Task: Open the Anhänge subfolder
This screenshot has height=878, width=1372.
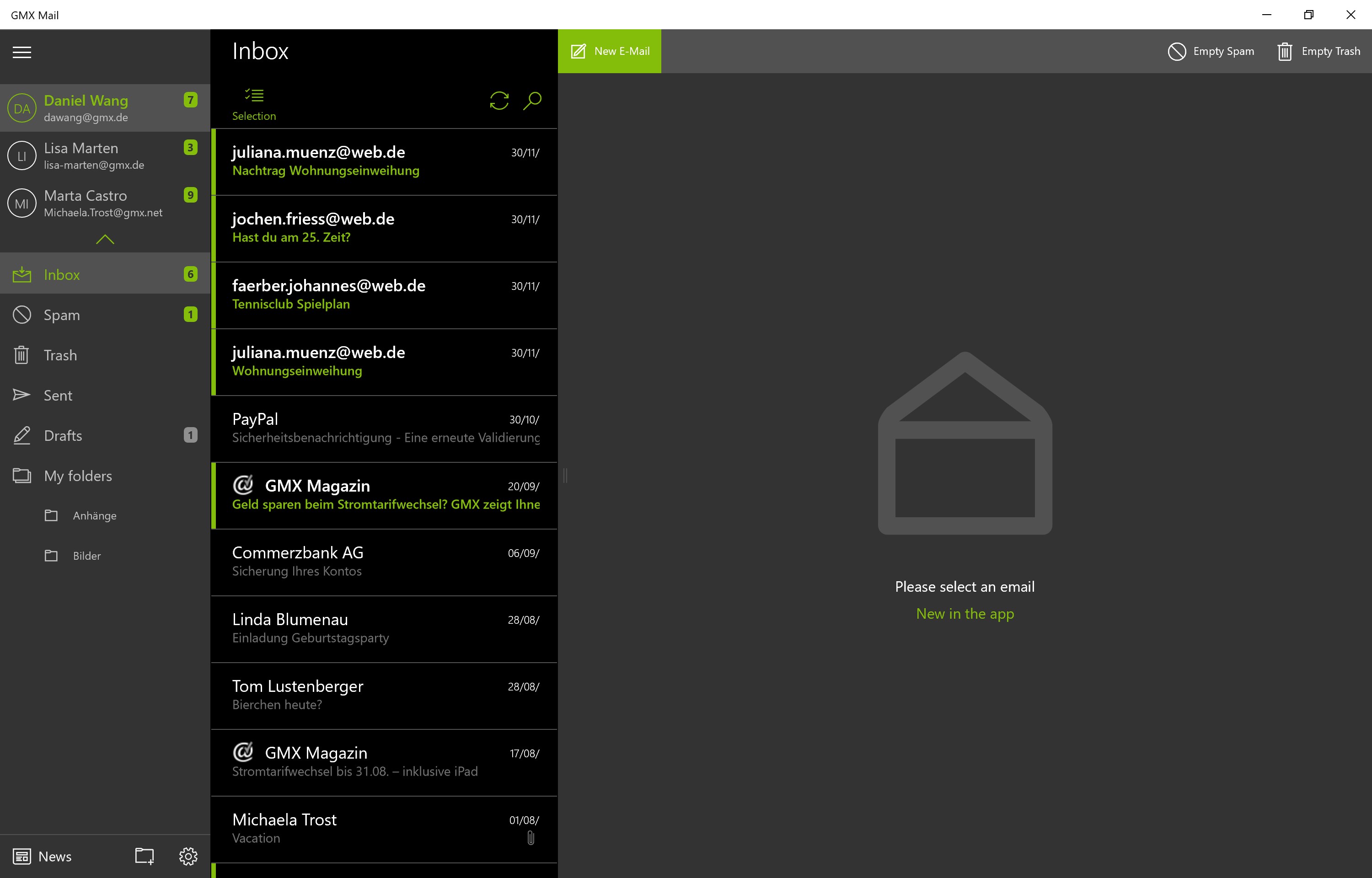Action: (94, 515)
